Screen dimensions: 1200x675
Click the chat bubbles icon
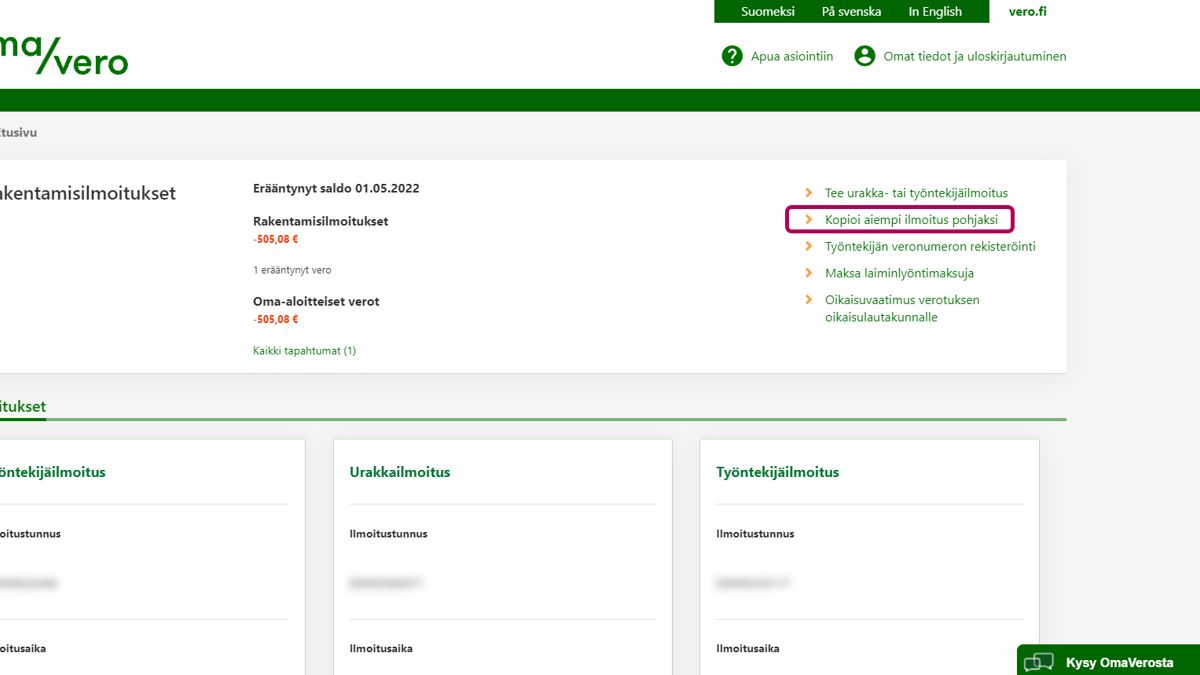point(1040,662)
